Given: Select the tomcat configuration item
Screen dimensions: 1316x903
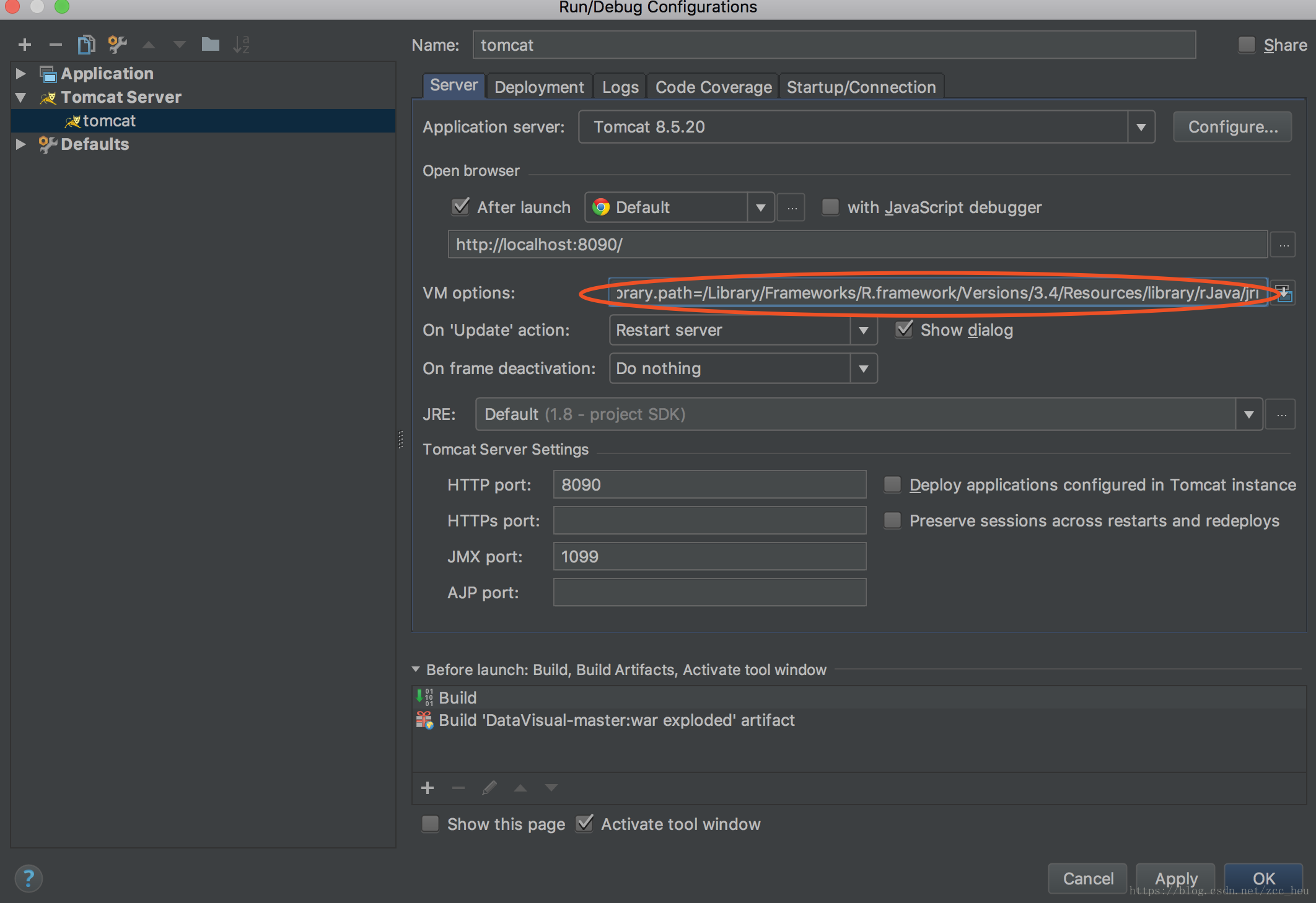Looking at the screenshot, I should 203,121.
